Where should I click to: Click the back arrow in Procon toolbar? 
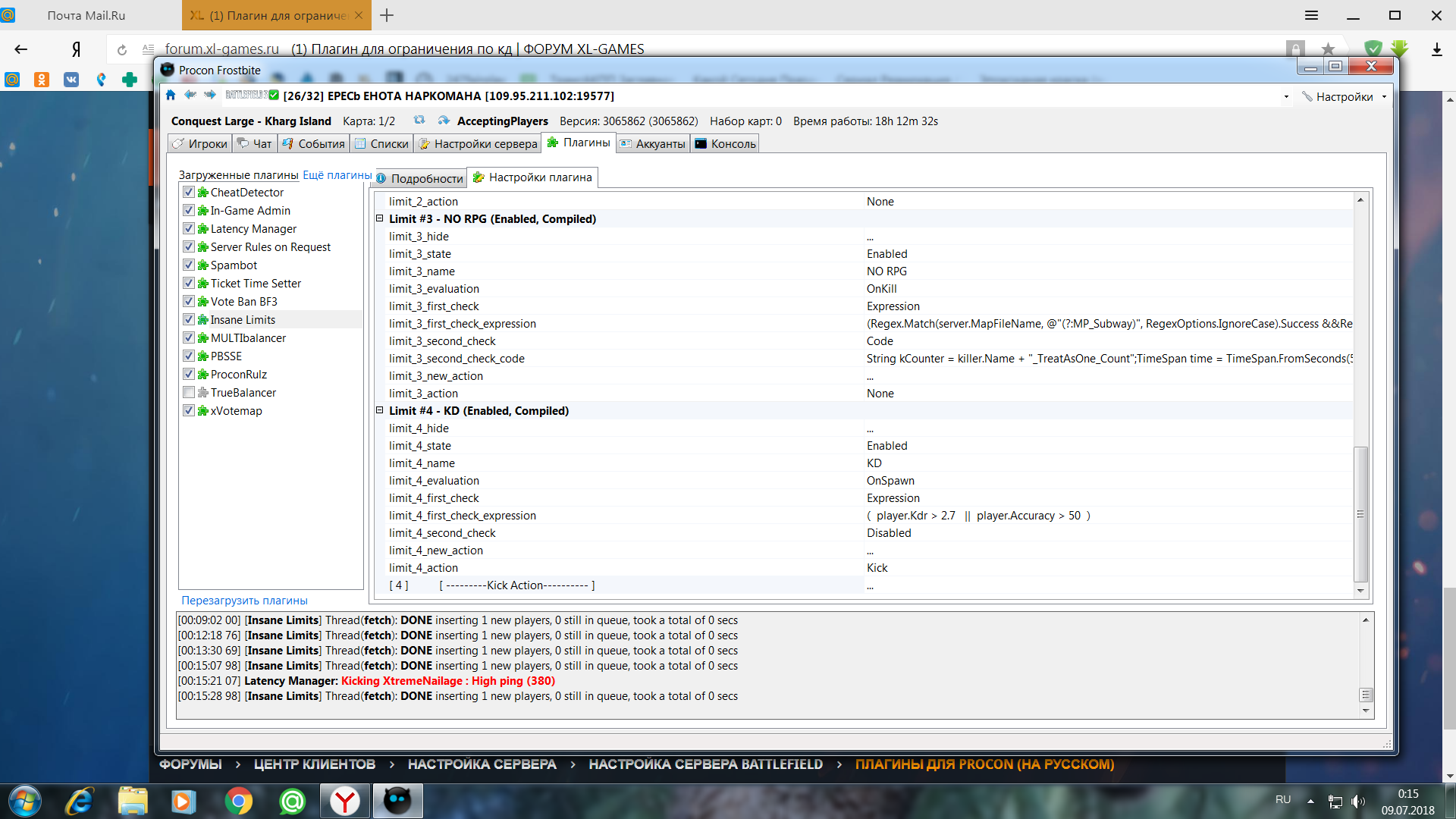(x=190, y=95)
